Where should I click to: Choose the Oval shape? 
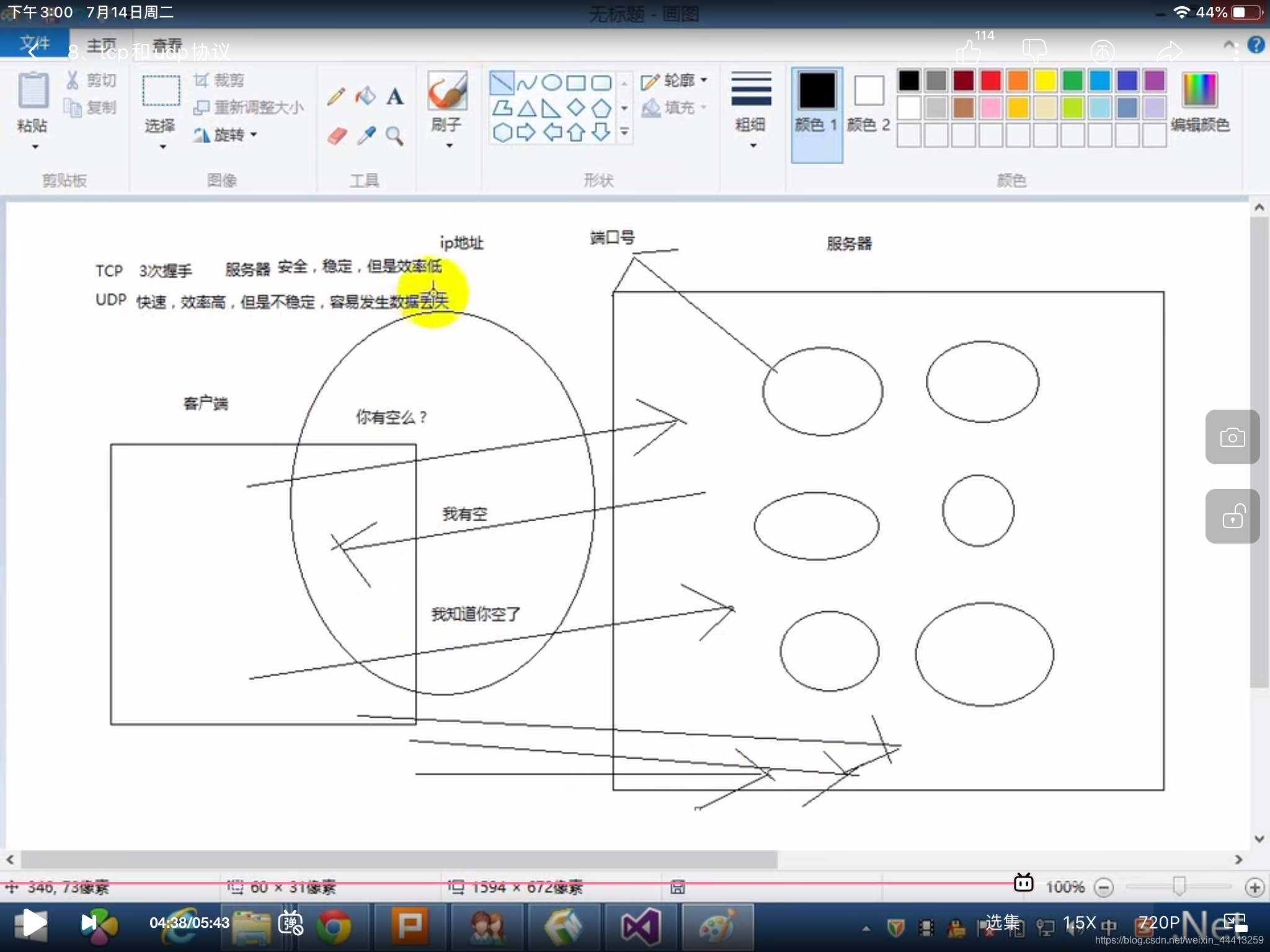tap(551, 82)
